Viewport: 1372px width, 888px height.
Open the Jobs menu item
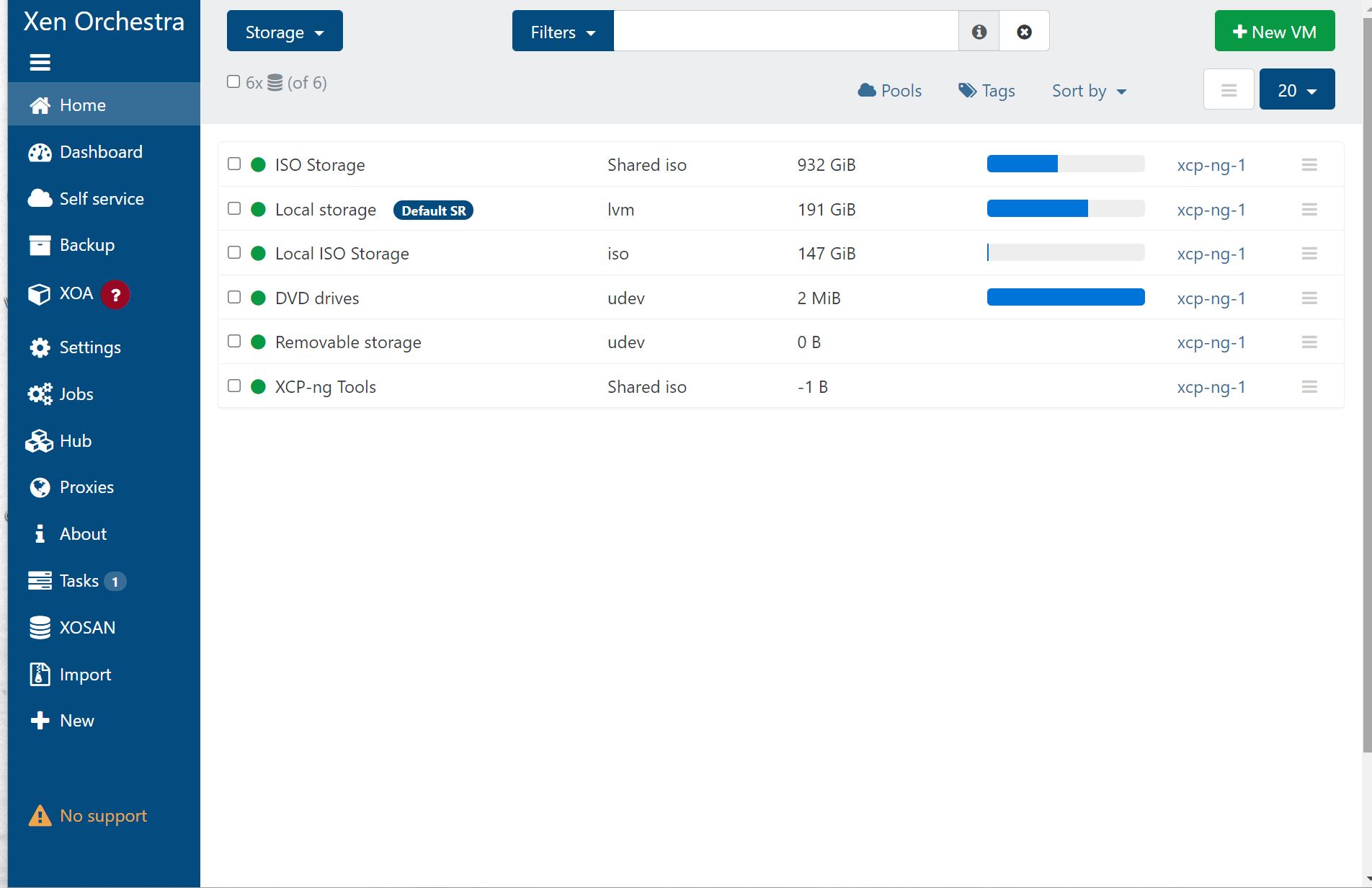[x=104, y=394]
